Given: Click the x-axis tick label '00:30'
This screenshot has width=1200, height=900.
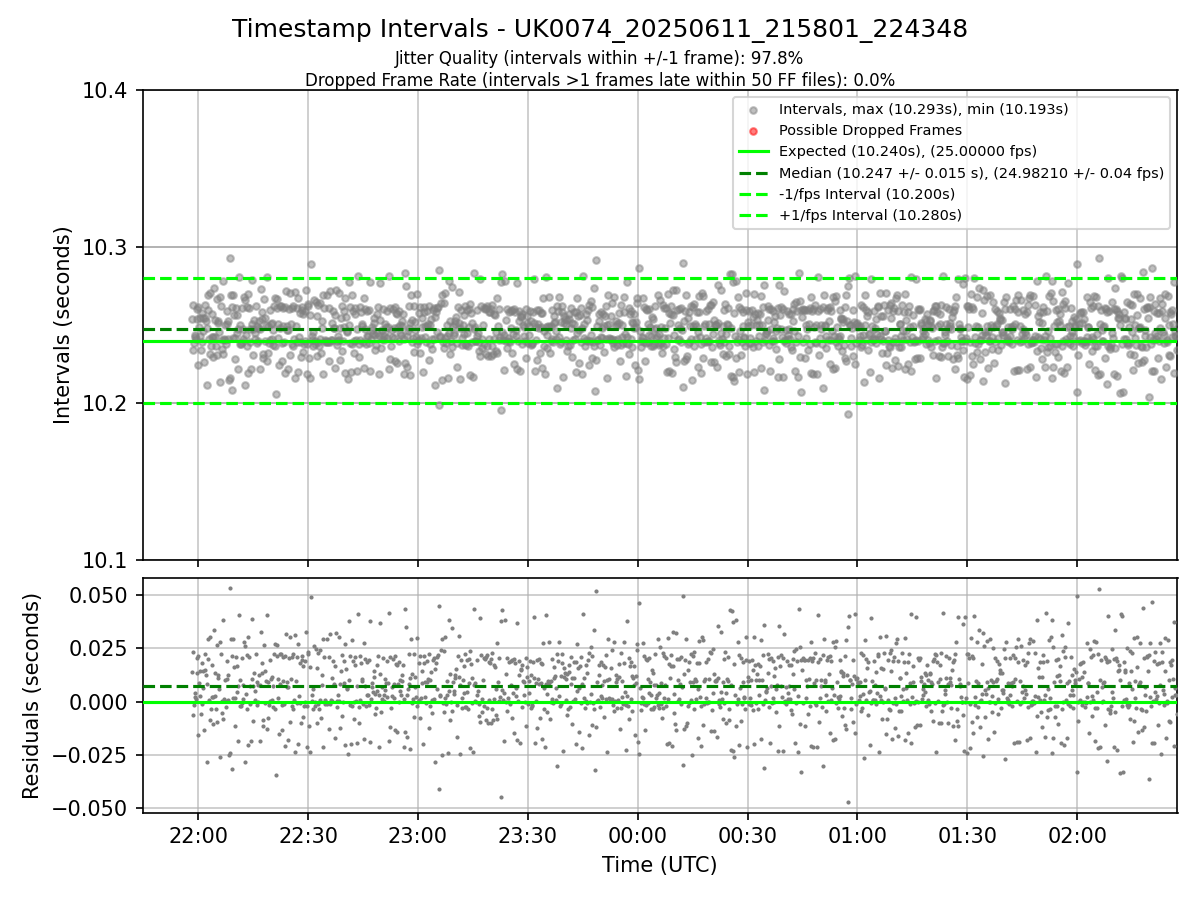Looking at the screenshot, I should [747, 834].
